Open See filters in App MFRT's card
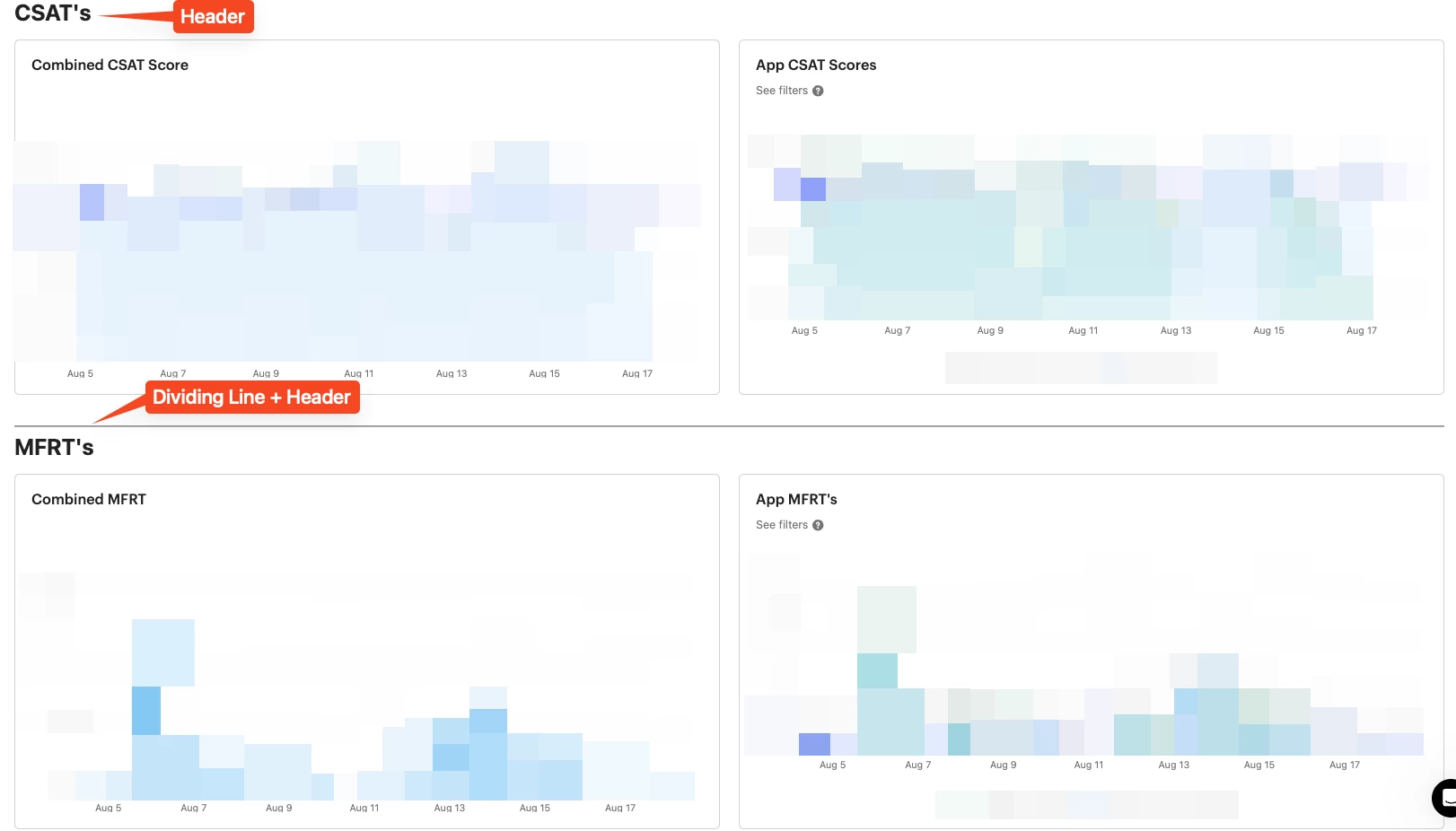1456x831 pixels. (782, 525)
